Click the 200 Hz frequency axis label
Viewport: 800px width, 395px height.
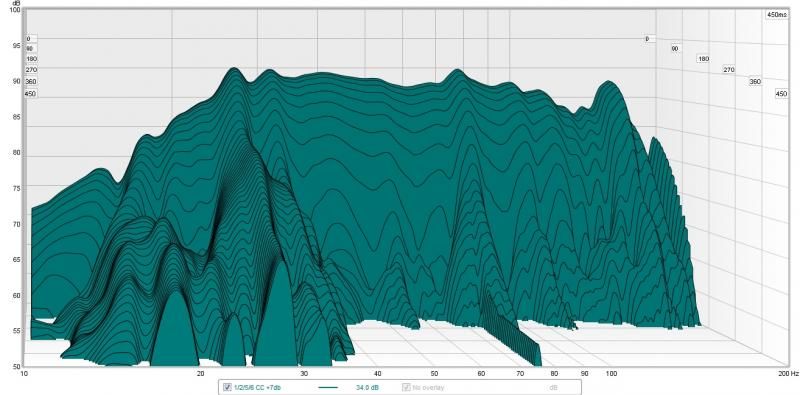(x=788, y=374)
